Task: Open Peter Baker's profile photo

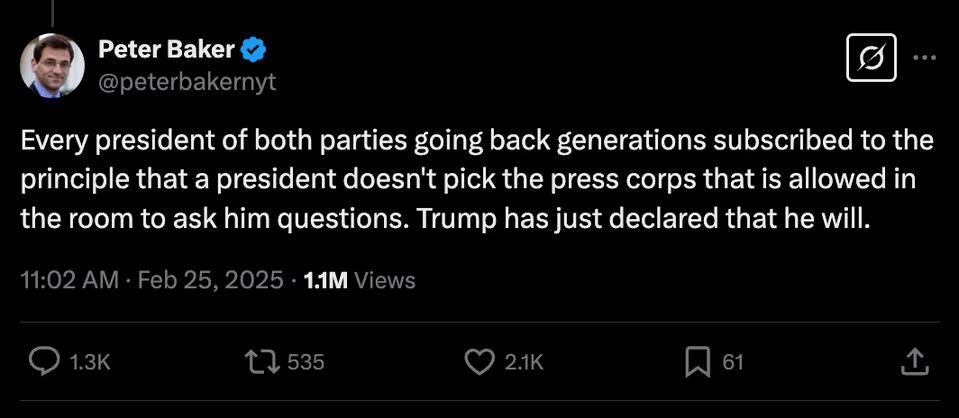Action: click(52, 65)
